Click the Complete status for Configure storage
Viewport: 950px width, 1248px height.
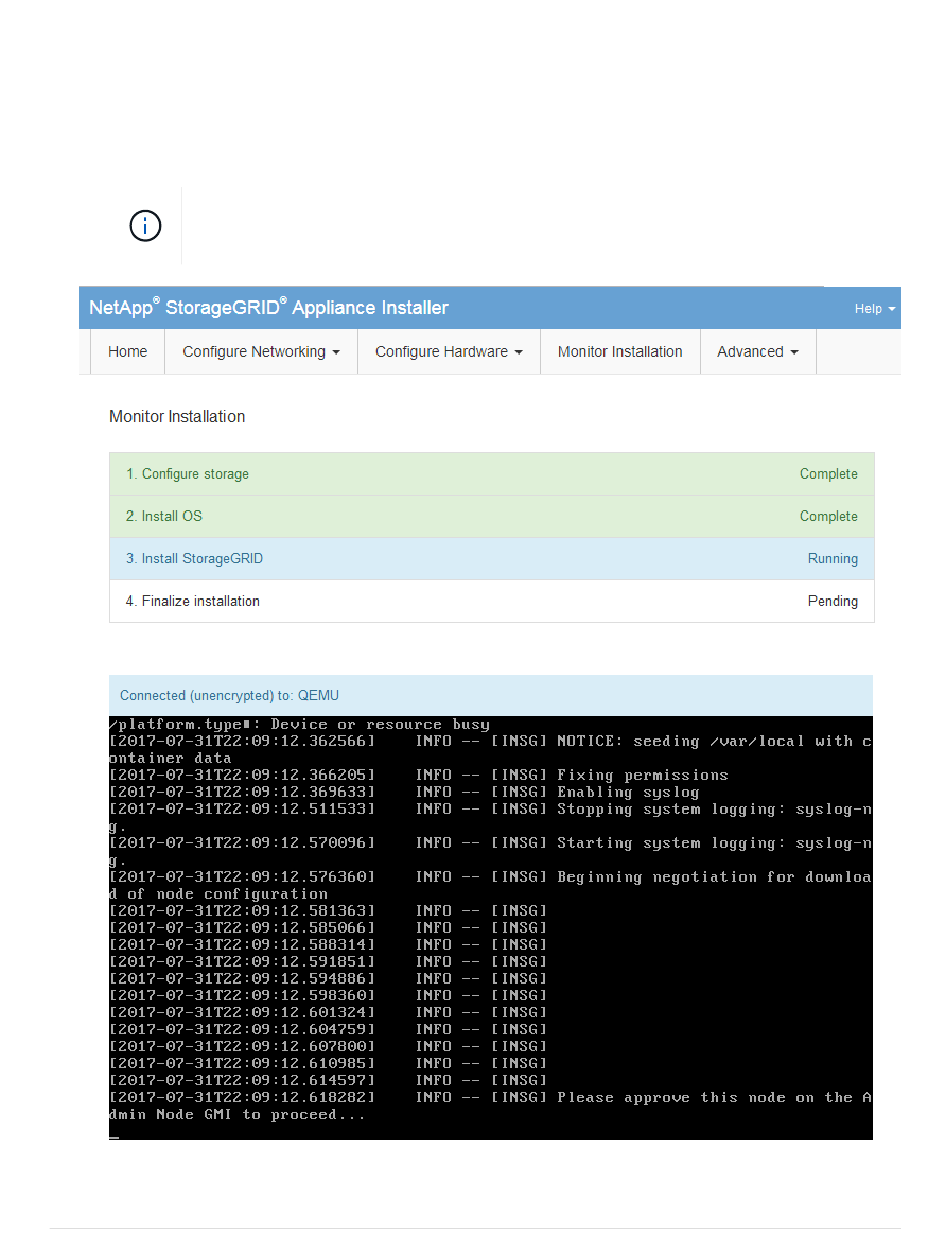click(x=829, y=474)
